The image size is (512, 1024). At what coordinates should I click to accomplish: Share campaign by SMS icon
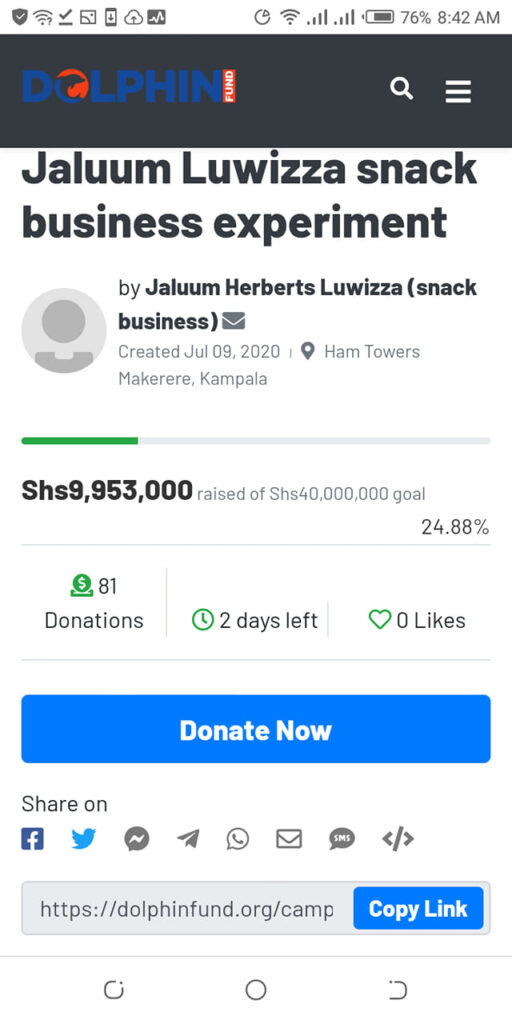tap(342, 839)
